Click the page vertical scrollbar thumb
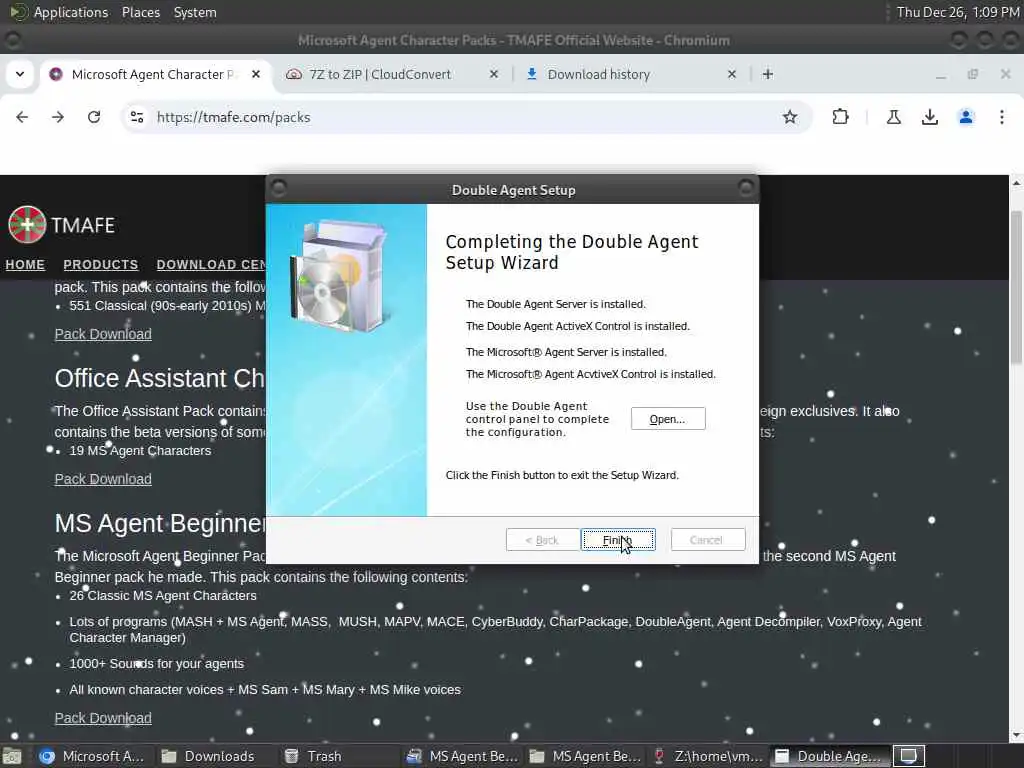The width and height of the screenshot is (1024, 768). [x=1016, y=287]
